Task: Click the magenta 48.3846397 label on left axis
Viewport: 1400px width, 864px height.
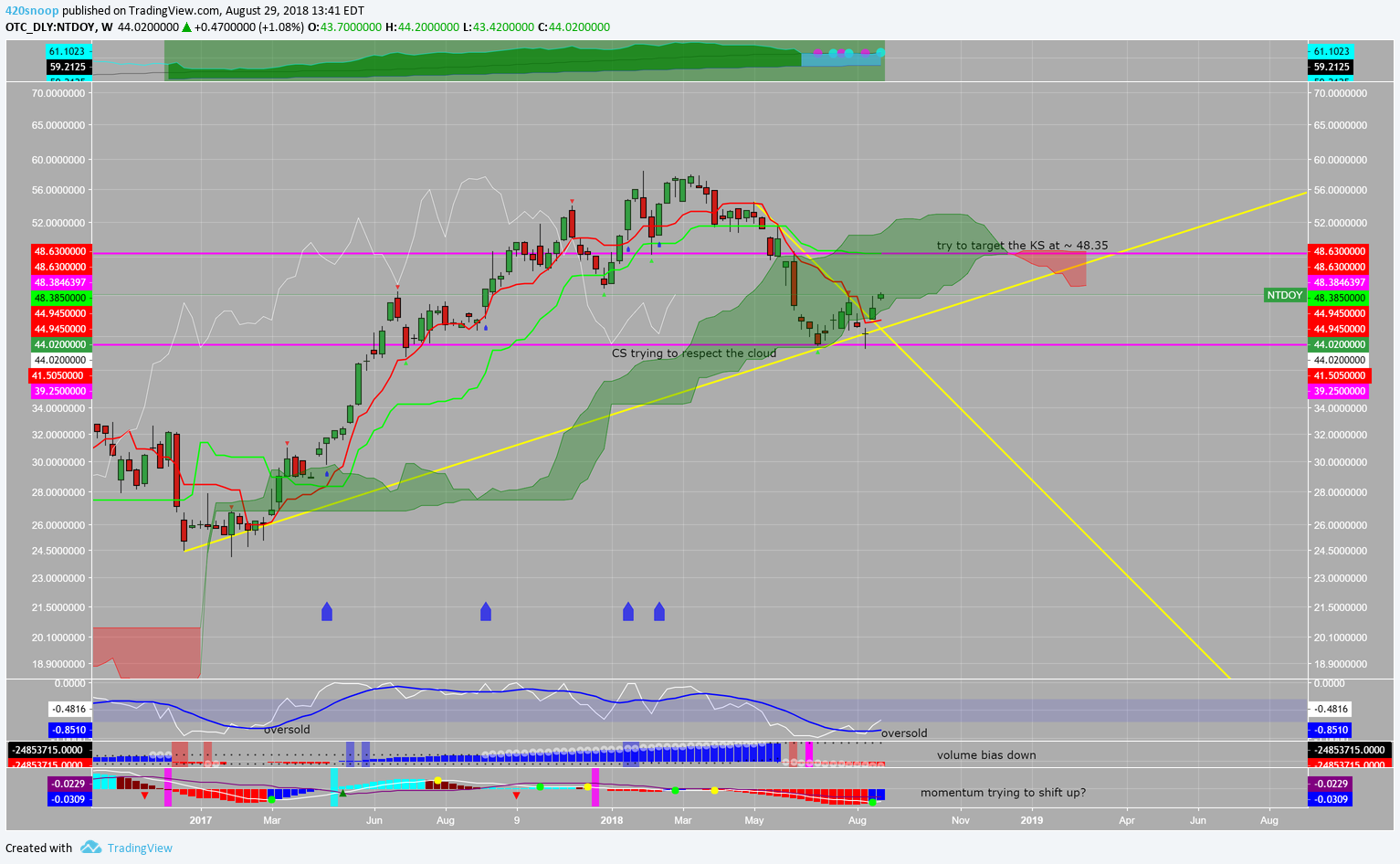Action: pyautogui.click(x=60, y=283)
